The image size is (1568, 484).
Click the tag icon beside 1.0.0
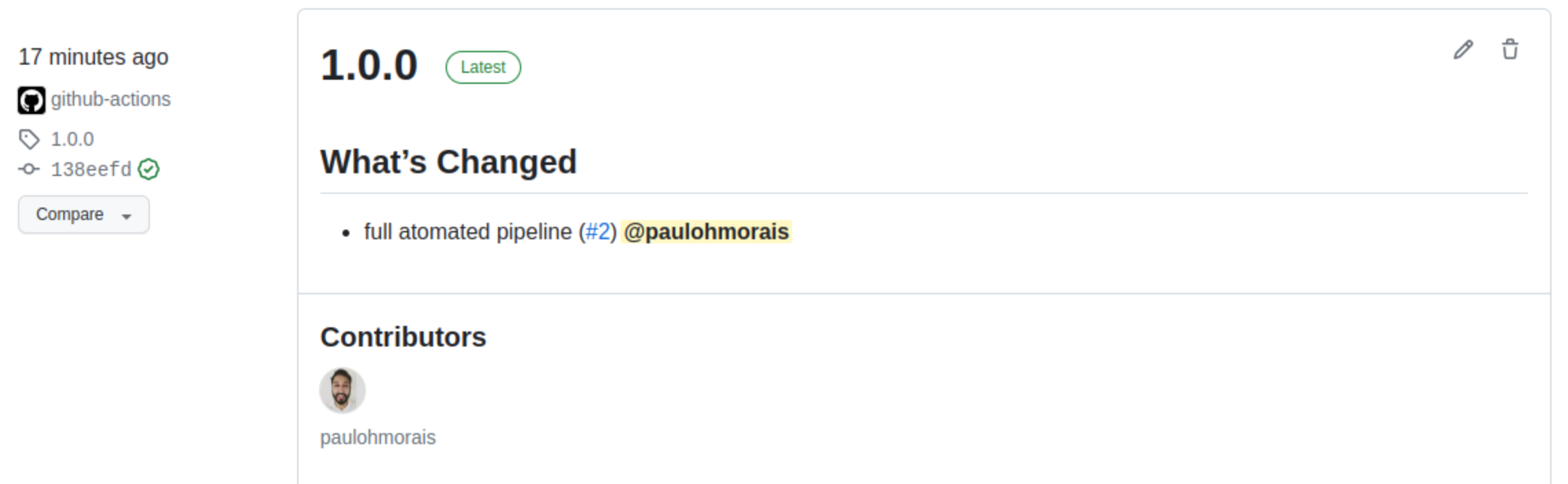tap(29, 140)
